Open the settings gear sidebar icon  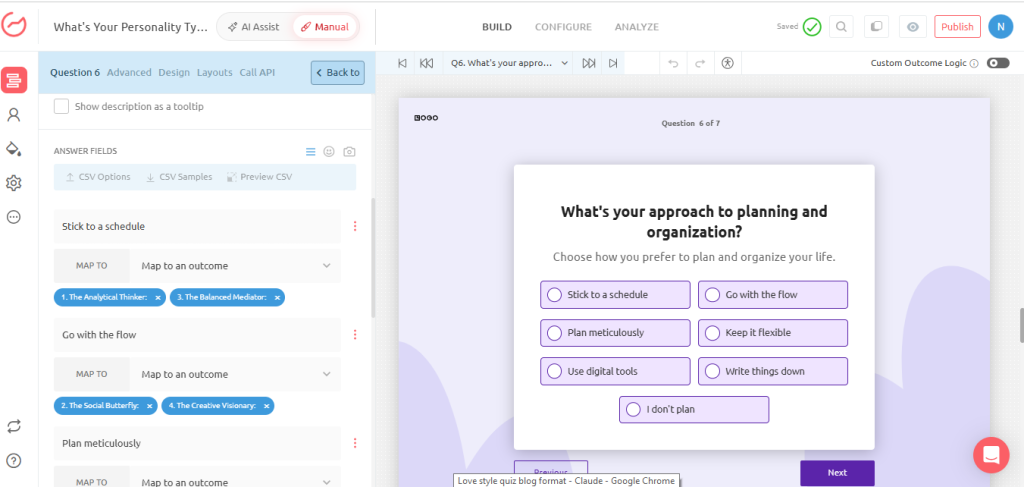(14, 183)
